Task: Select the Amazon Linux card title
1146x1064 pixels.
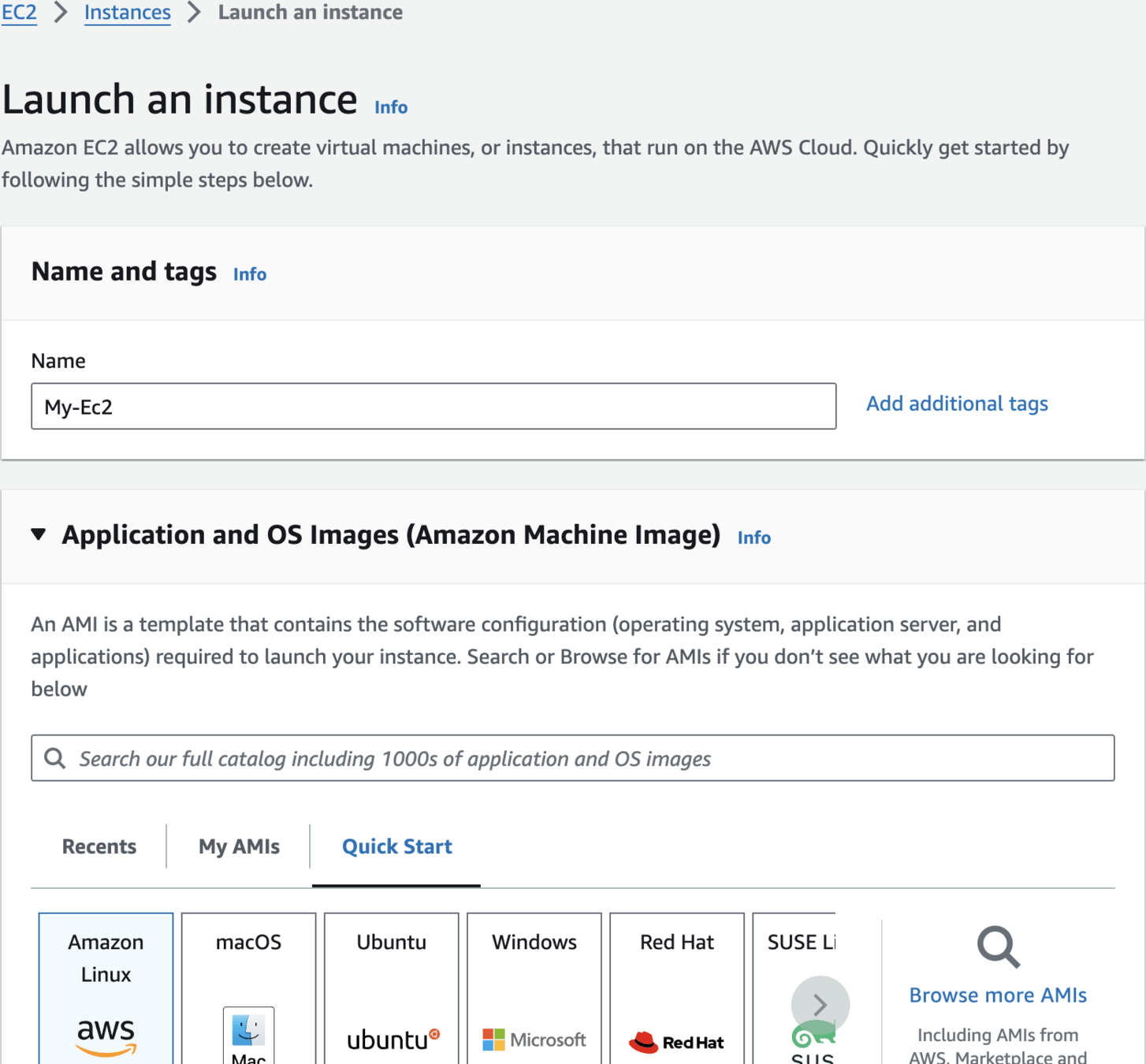Action: pos(106,958)
